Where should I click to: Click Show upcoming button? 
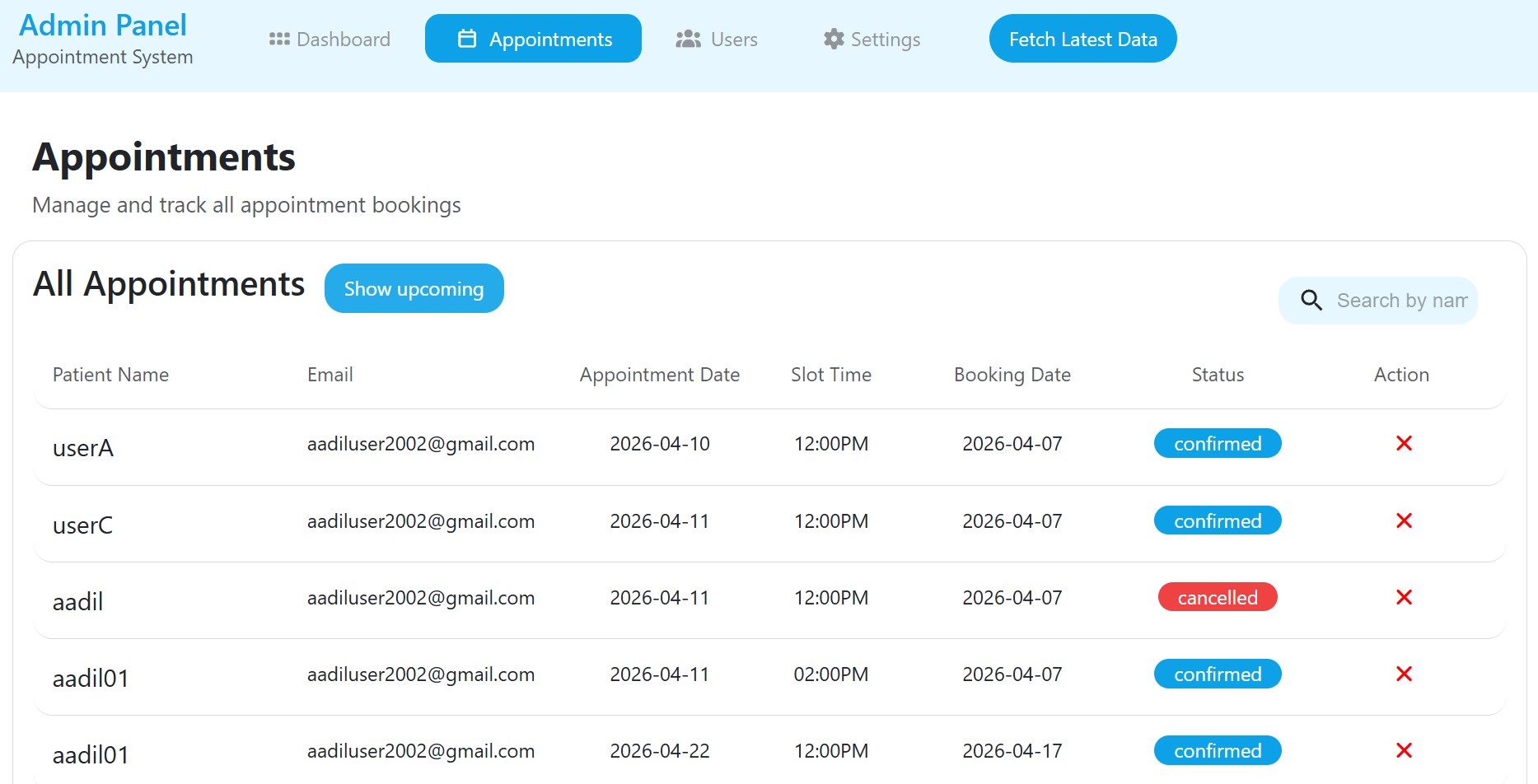click(x=414, y=288)
